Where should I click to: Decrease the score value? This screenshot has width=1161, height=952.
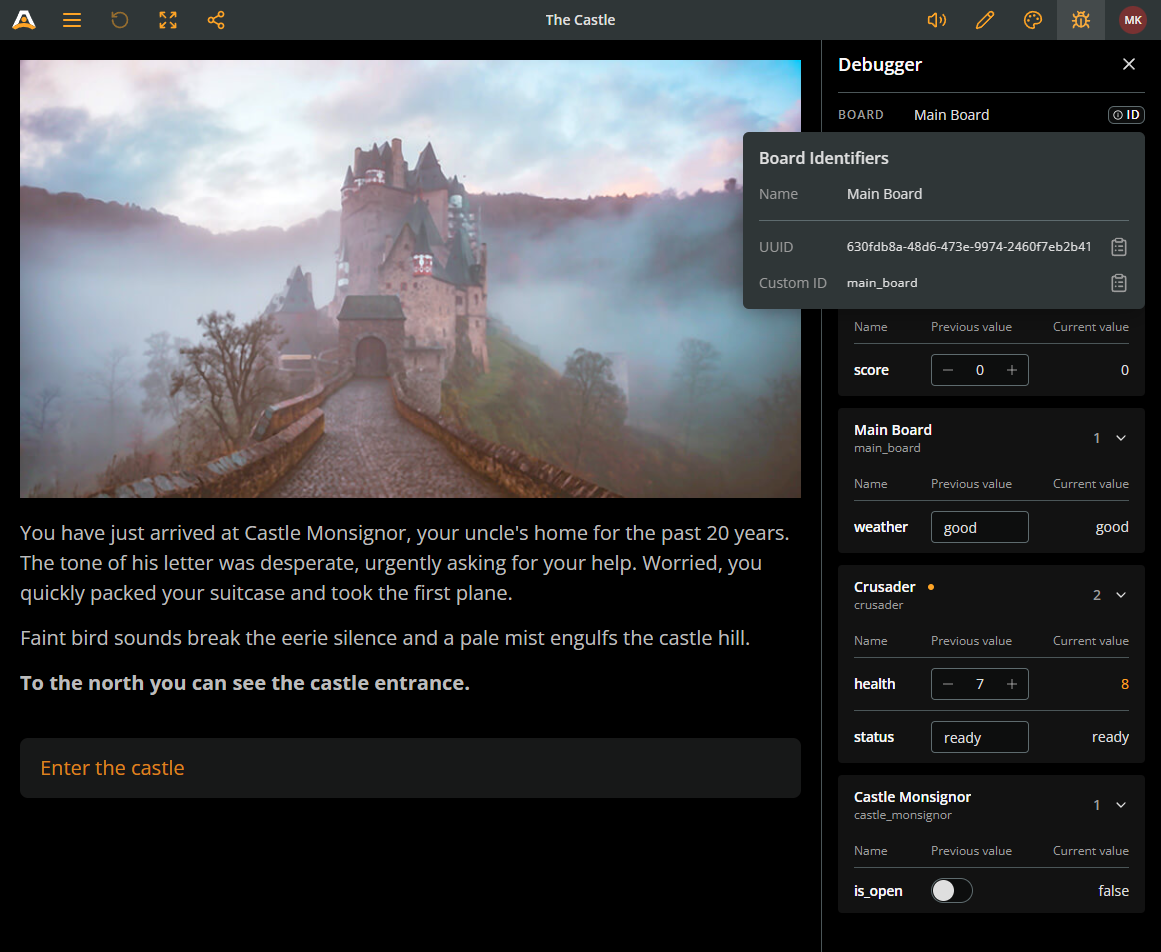coord(948,370)
